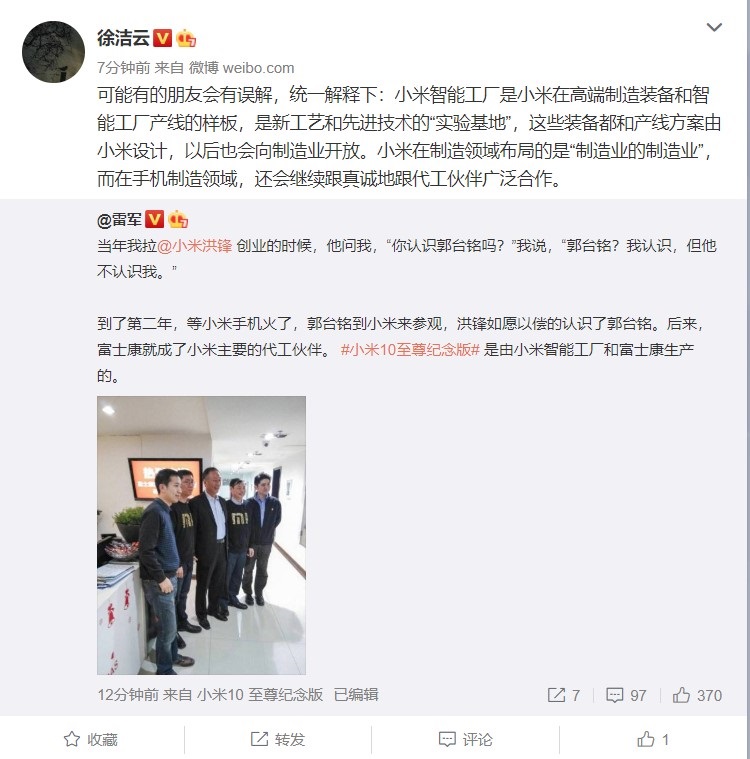Open the @小米洪锋 mention link

click(x=195, y=246)
